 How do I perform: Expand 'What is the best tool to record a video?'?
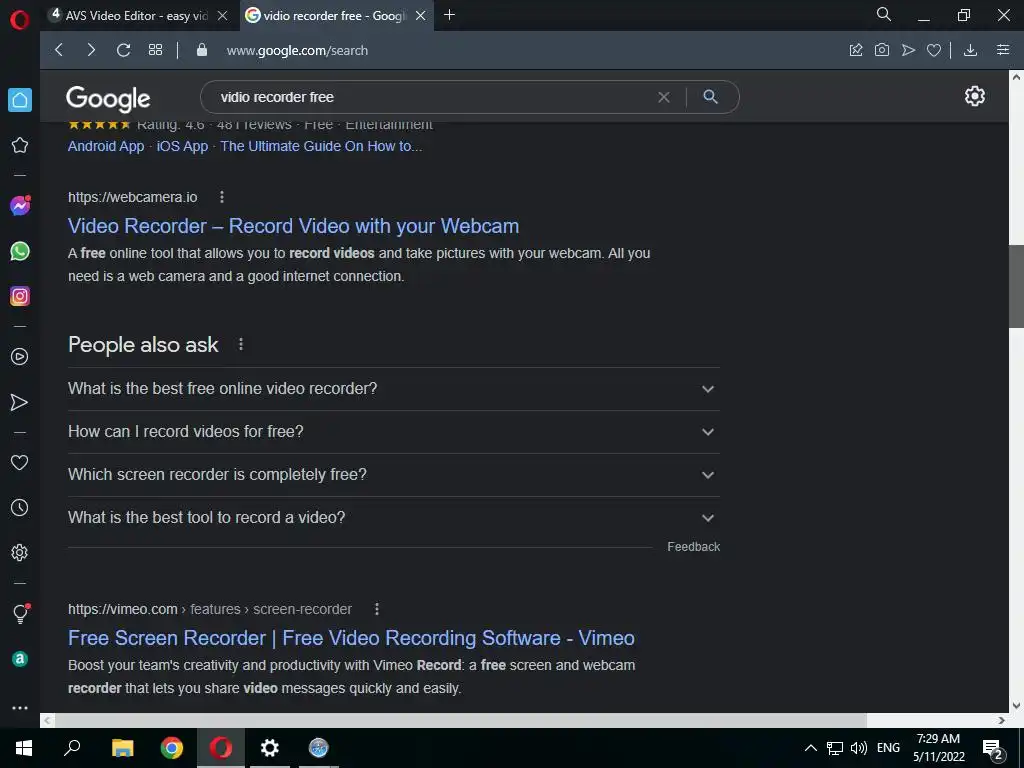(x=394, y=518)
